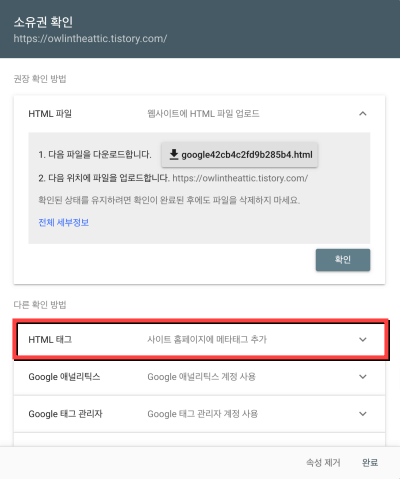
Task: Click 'Google 애널리틱스 계정 사용' description
Action: tap(201, 377)
